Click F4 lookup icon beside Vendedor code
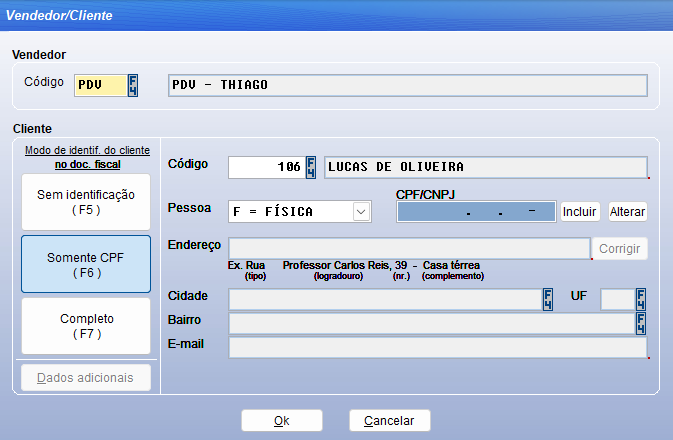This screenshot has height=440, width=673. click(x=133, y=85)
